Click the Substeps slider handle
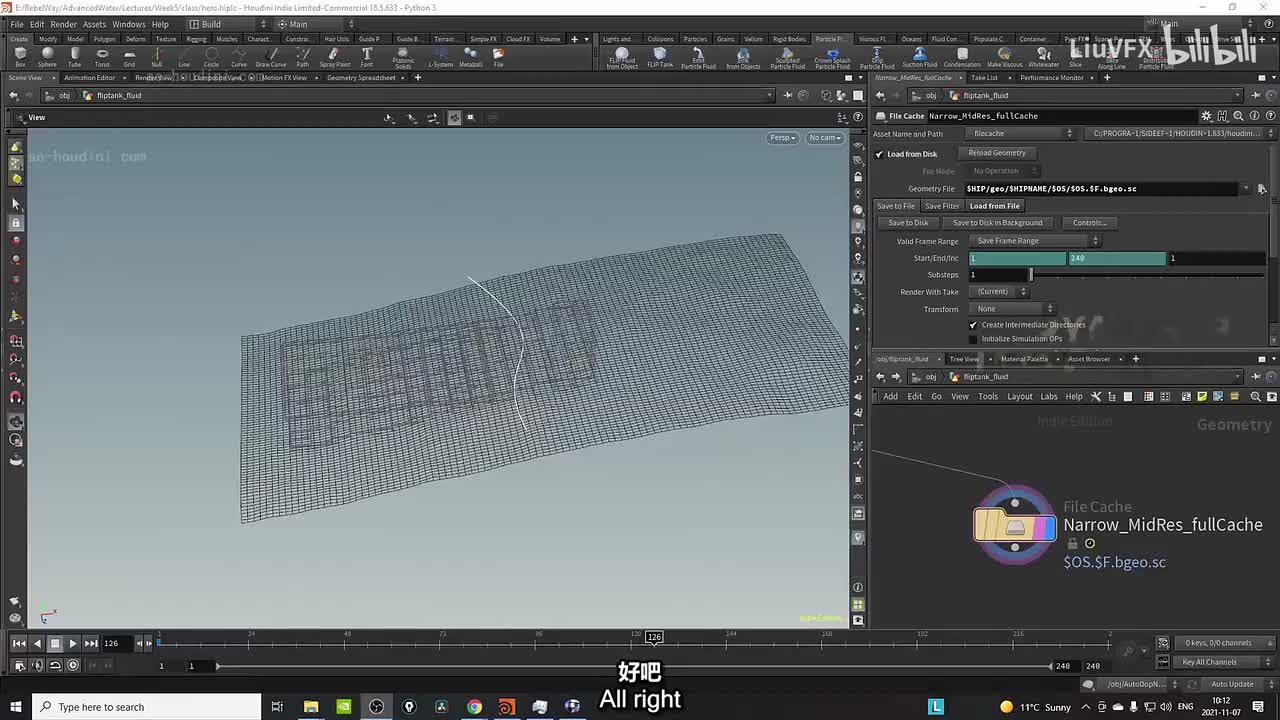1280x720 pixels. tap(1031, 275)
